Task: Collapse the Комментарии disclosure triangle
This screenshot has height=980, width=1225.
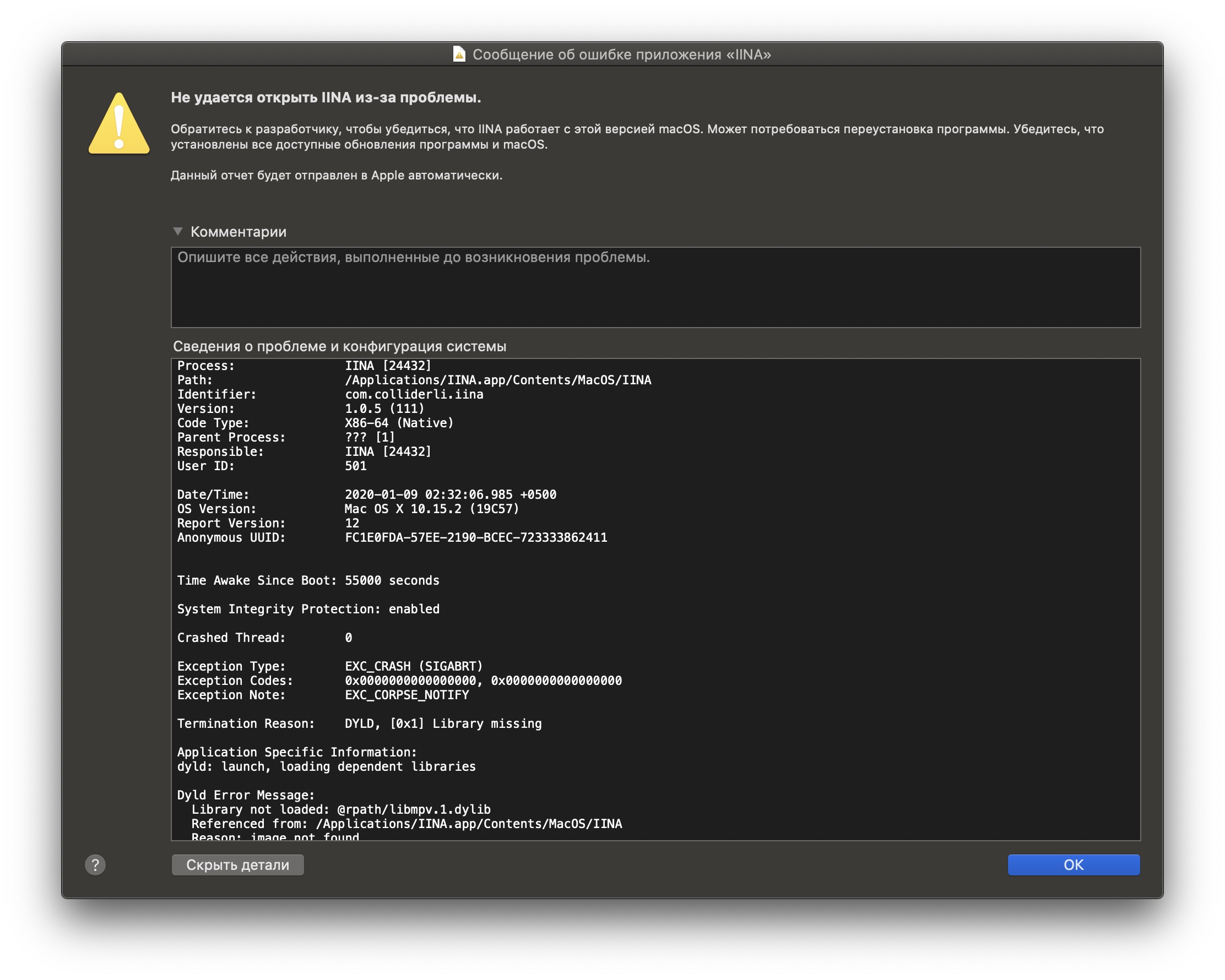Action: [178, 231]
